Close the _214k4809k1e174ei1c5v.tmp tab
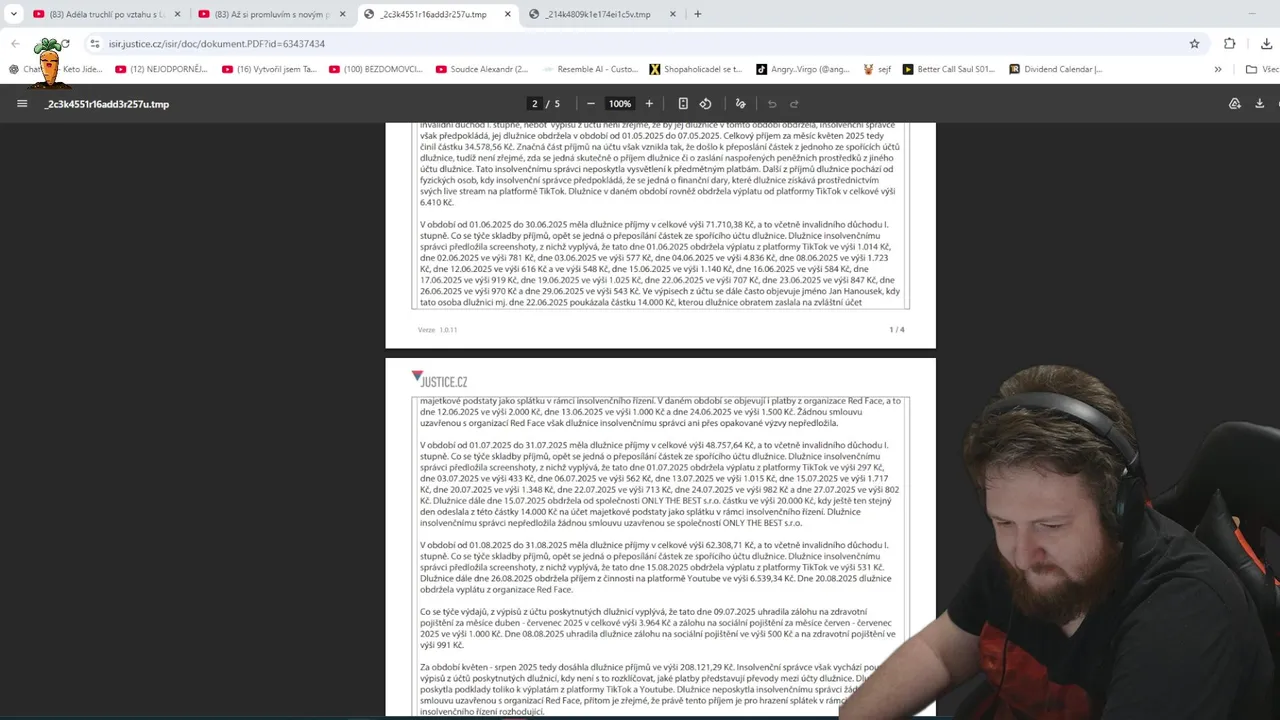The height and width of the screenshot is (720, 1280). click(672, 14)
